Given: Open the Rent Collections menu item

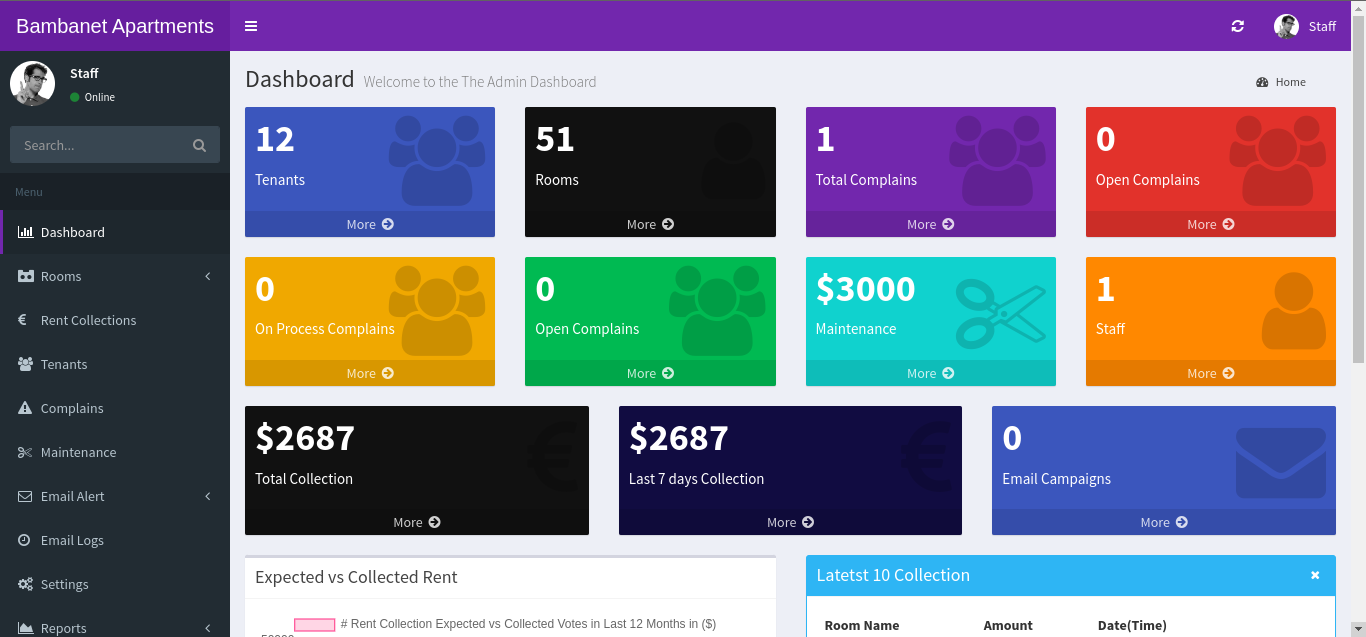Looking at the screenshot, I should (115, 320).
